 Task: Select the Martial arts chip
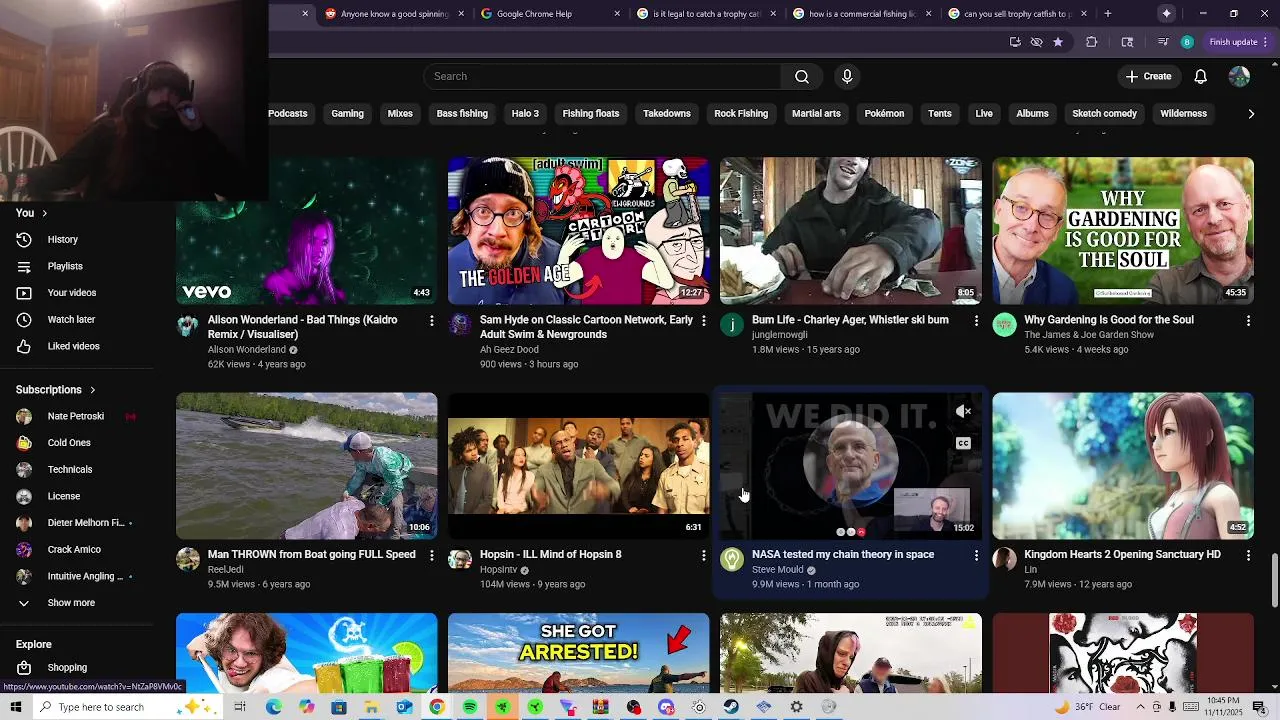[x=816, y=114]
